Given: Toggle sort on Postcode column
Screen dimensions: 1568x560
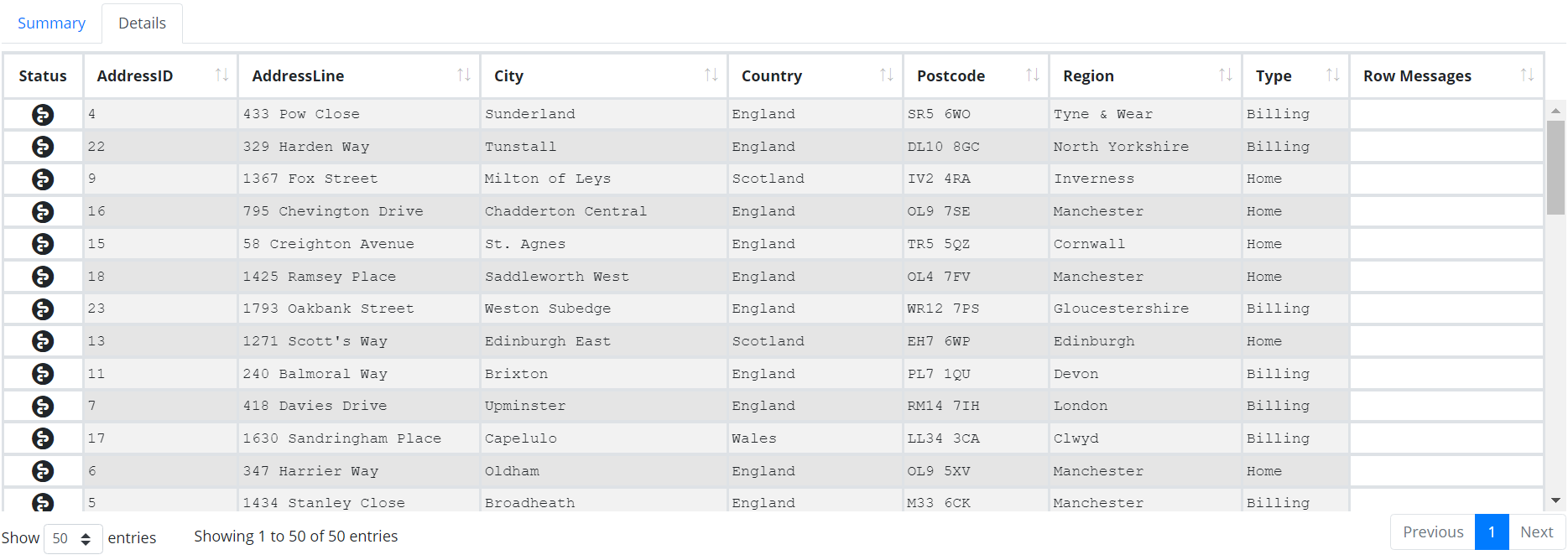Looking at the screenshot, I should click(1032, 75).
